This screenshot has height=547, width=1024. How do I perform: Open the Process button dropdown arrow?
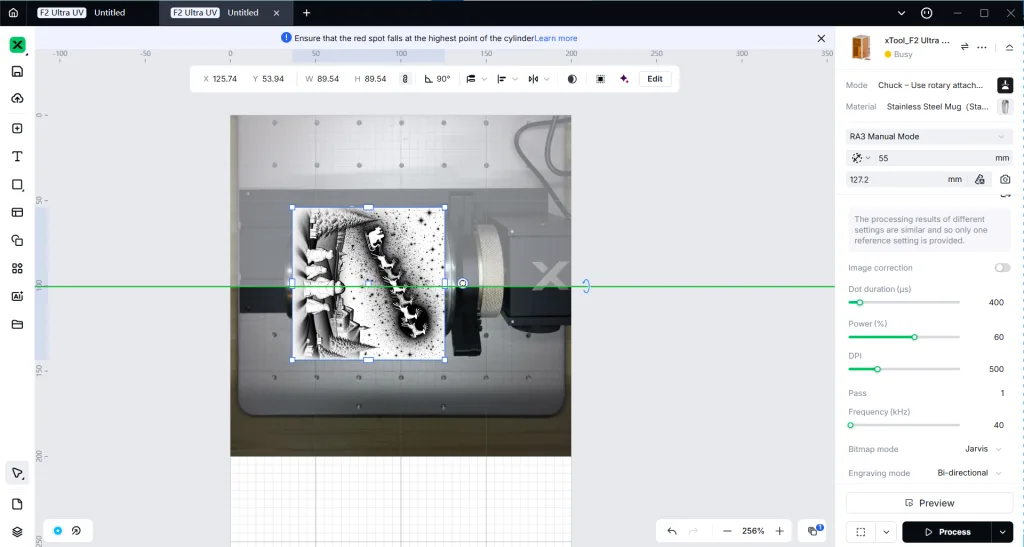(1002, 532)
